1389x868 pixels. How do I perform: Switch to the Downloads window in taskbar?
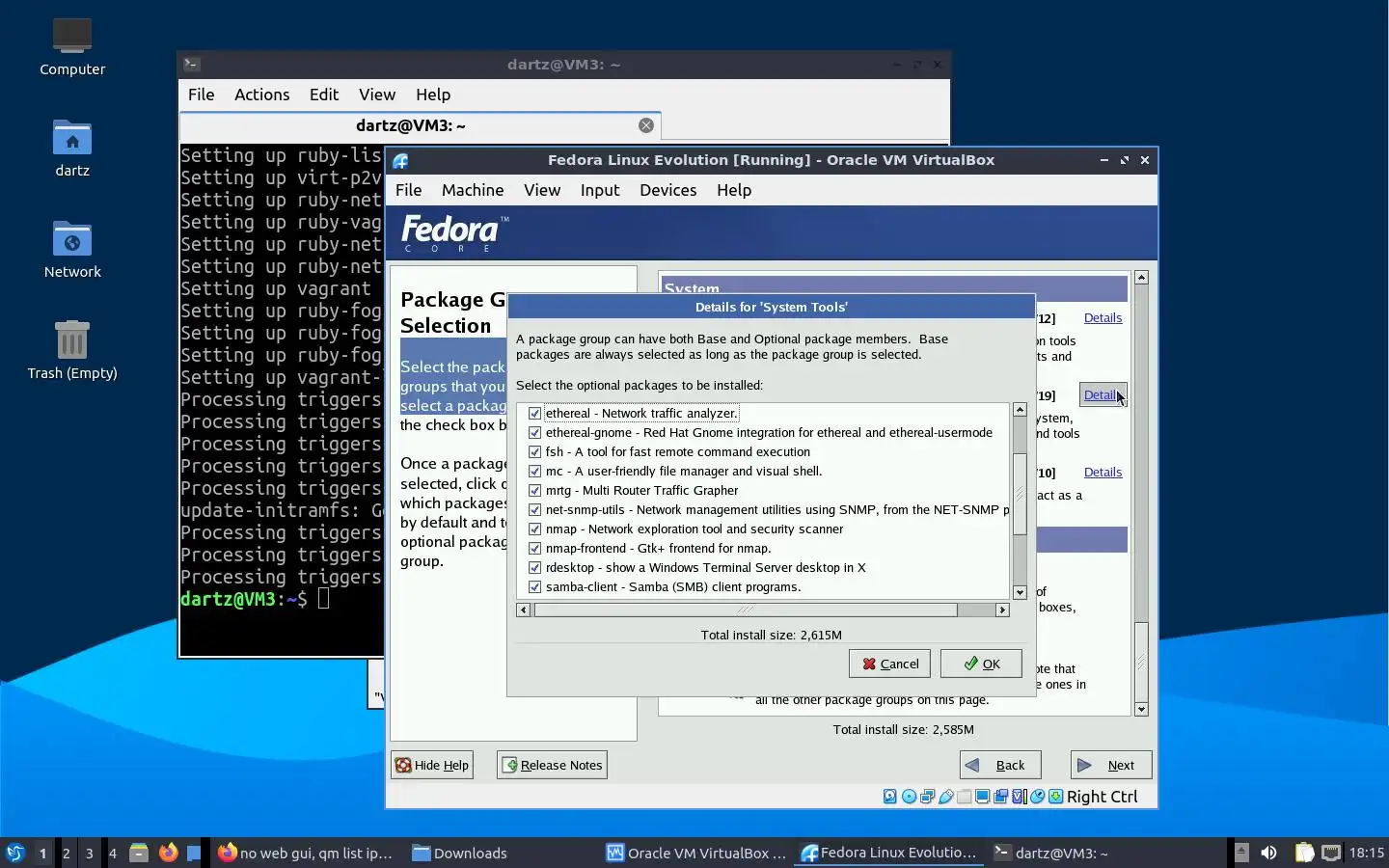coord(460,853)
